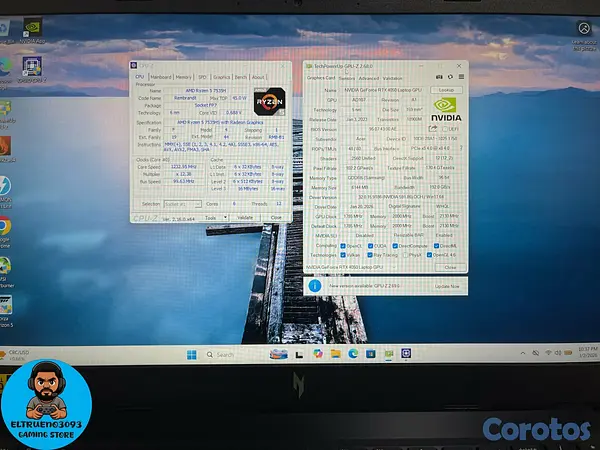Click Update Now in the GPU-Z banner
The width and height of the screenshot is (600, 450).
(447, 286)
